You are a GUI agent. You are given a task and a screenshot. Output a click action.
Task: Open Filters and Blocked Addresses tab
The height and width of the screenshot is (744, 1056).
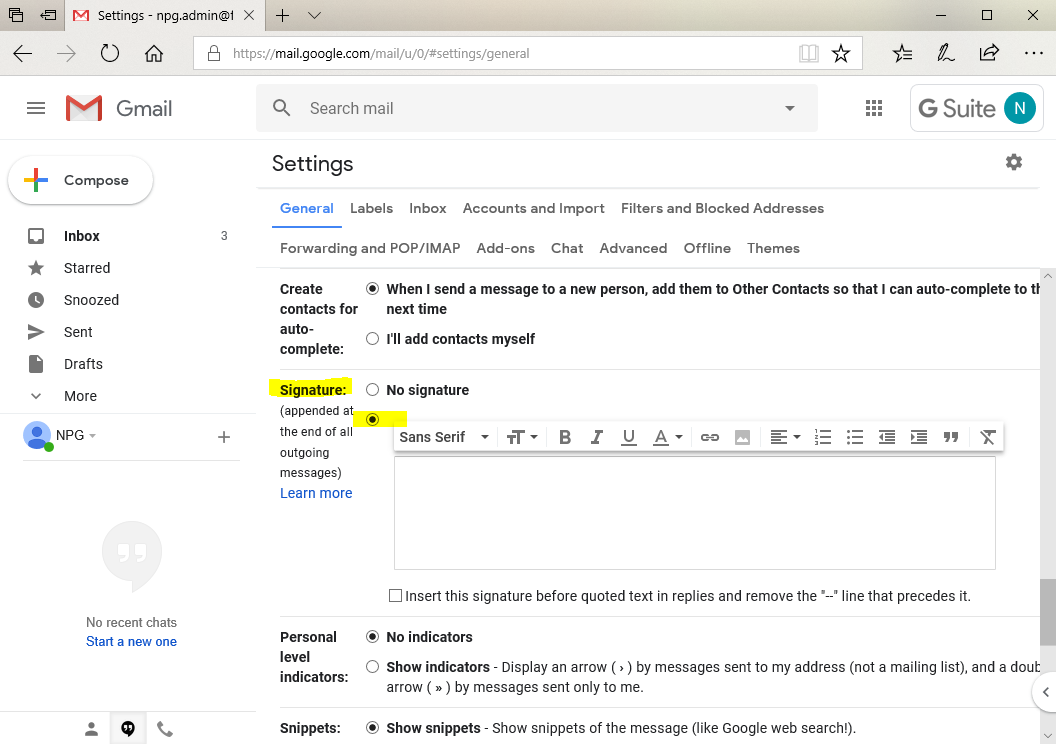722,208
